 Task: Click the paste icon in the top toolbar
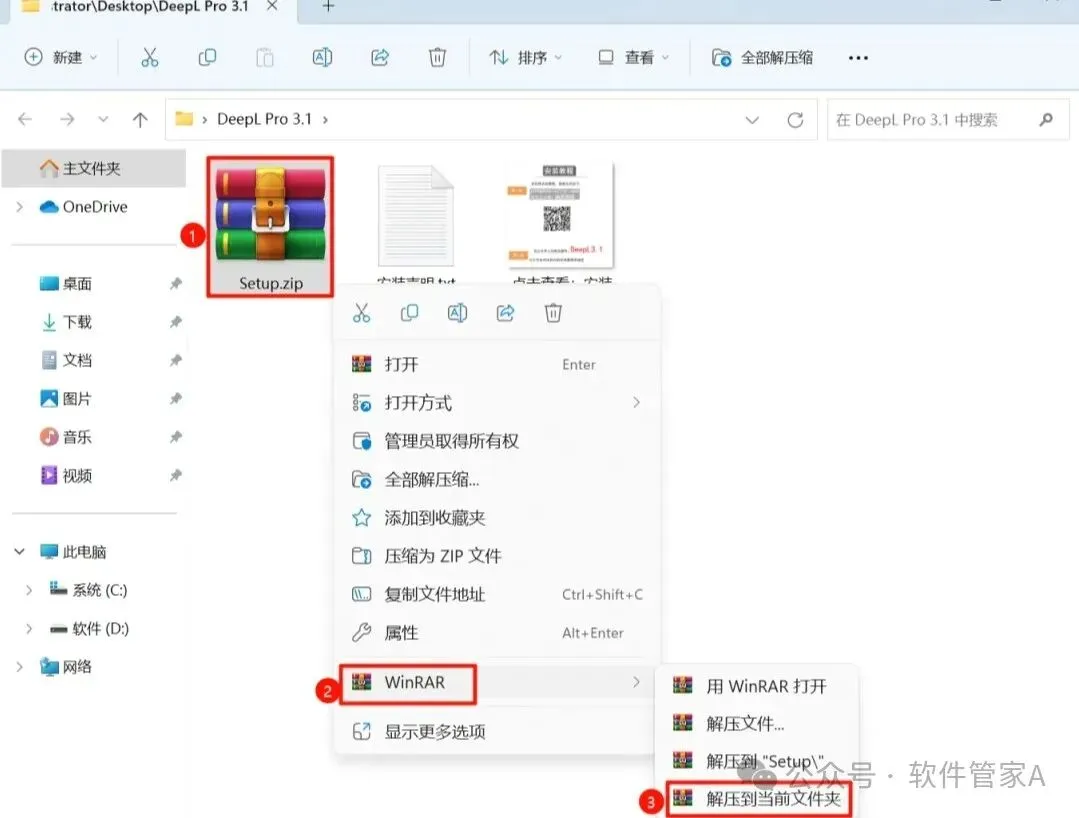point(265,58)
